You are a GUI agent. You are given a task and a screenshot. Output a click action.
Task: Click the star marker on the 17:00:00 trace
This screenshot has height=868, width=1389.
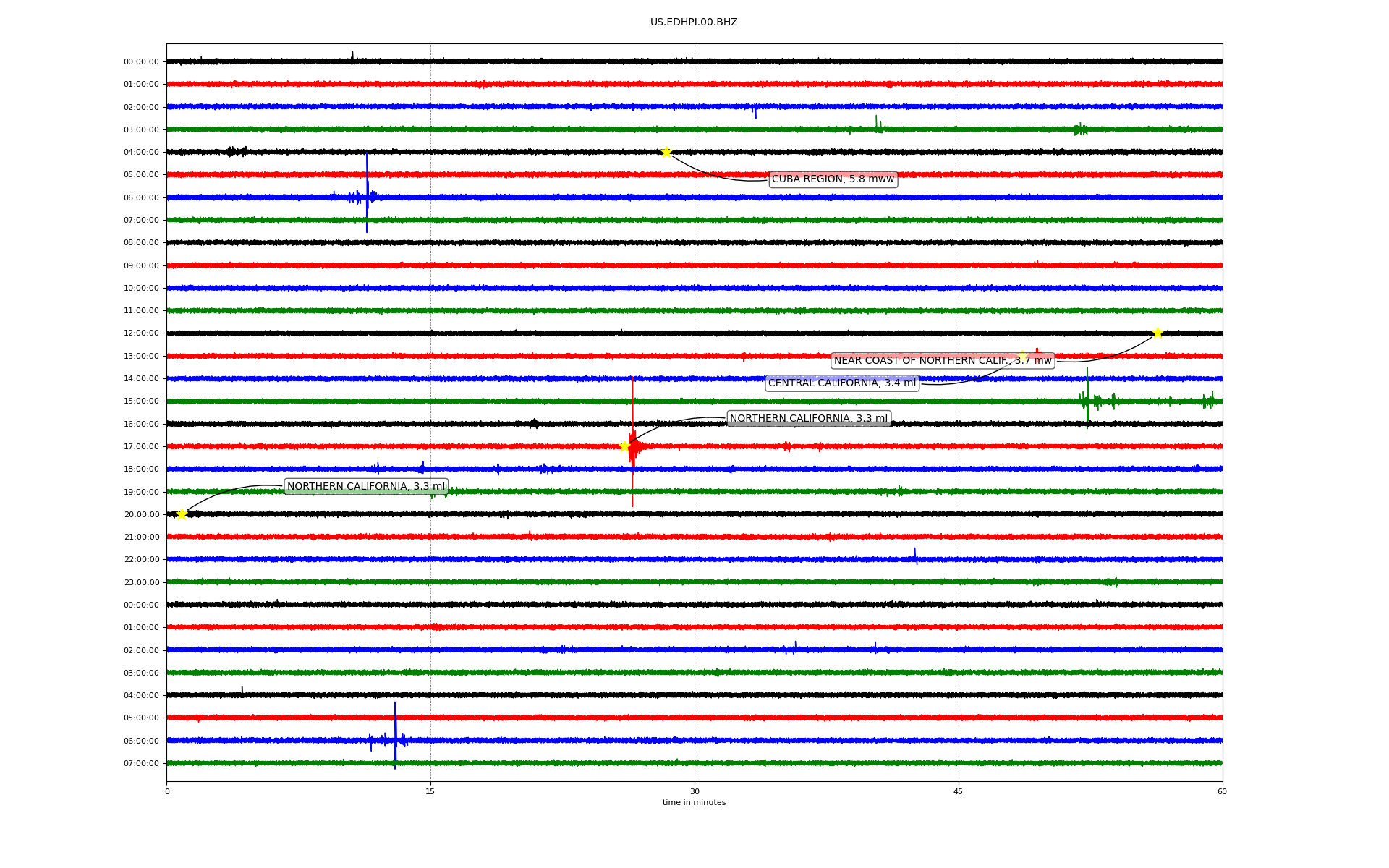[624, 446]
